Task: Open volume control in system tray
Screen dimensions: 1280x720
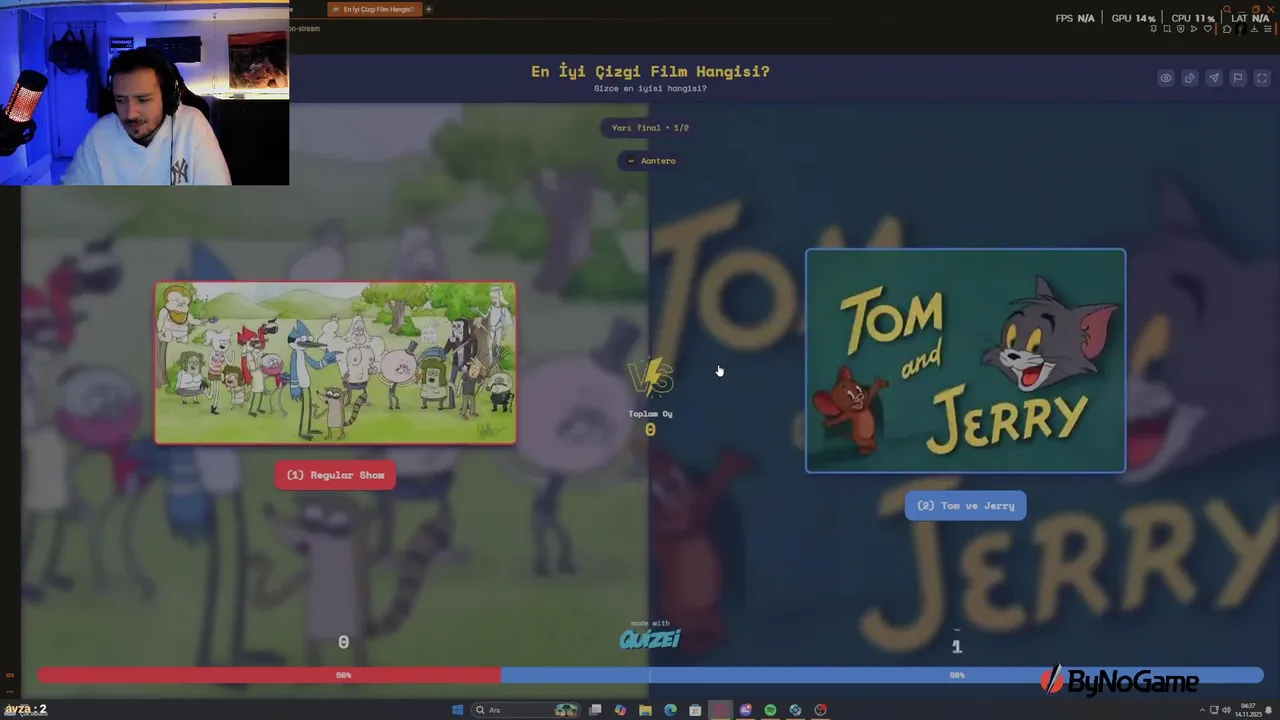Action: (1227, 710)
